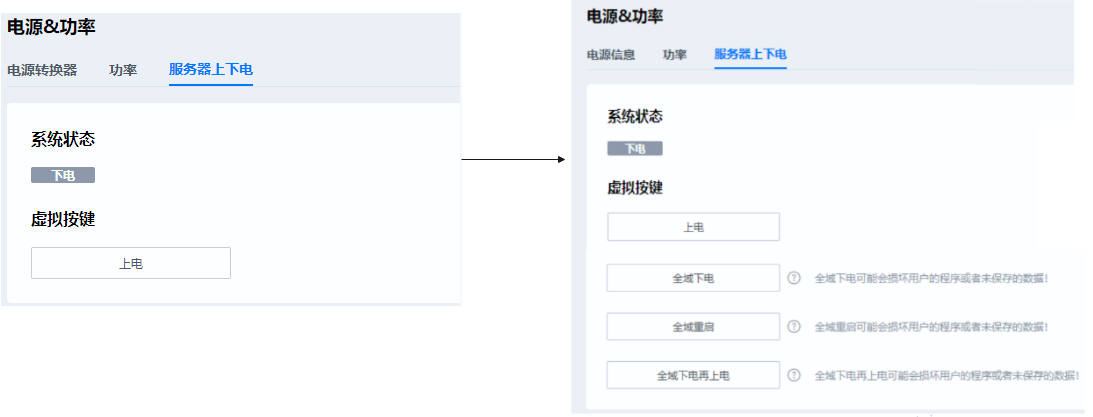The width and height of the screenshot is (1093, 417).
Task: Click 下电 status badge in 电源转换器 panel
Action: [63, 175]
